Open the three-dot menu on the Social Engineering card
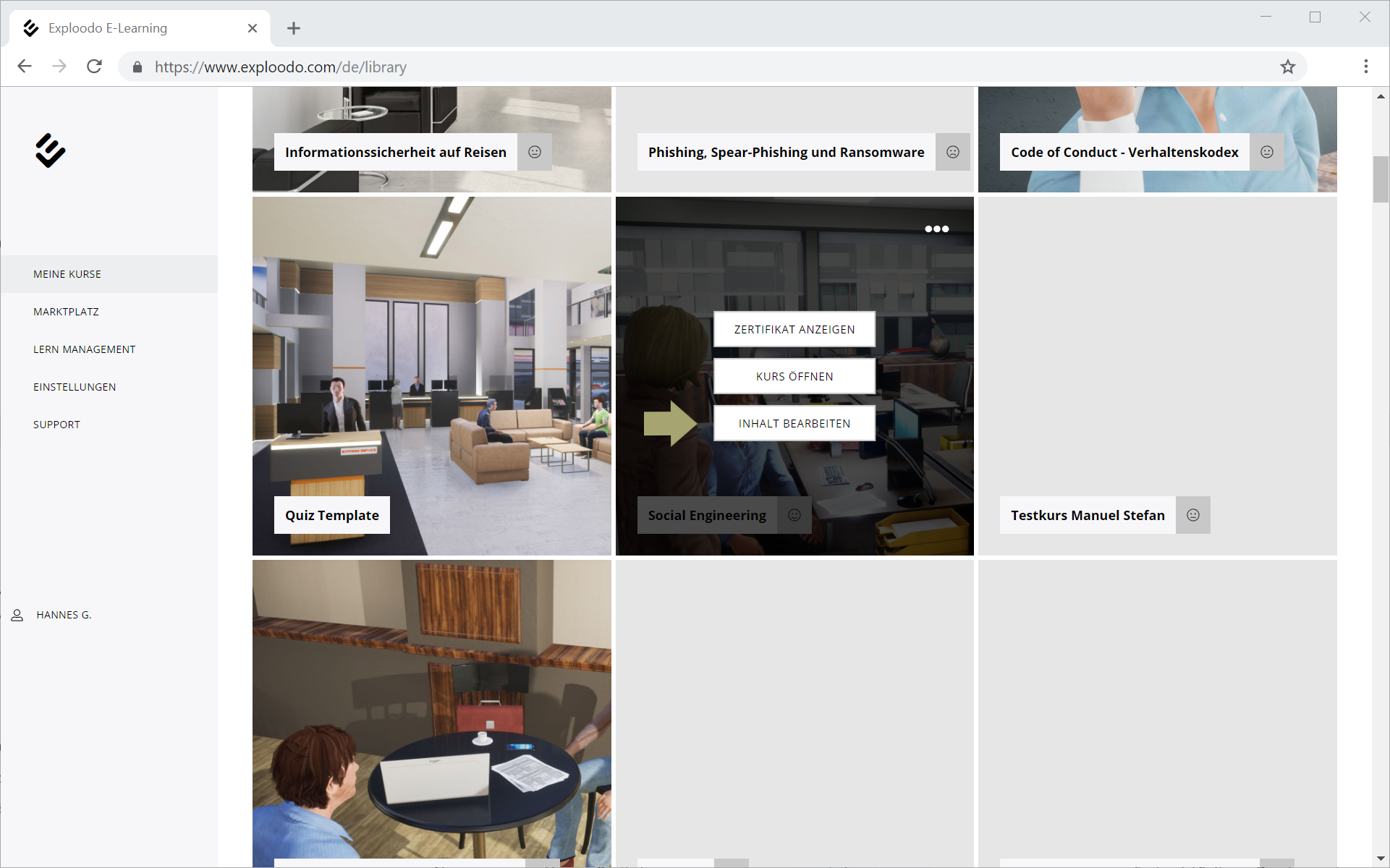The image size is (1390, 868). (x=937, y=229)
